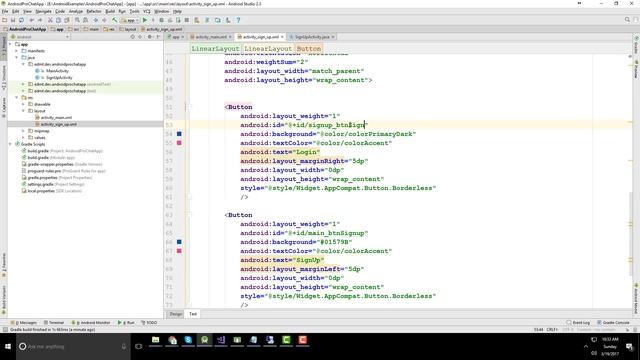This screenshot has height=360, width=640.
Task: Open the VCS menu
Action: pos(147,11)
